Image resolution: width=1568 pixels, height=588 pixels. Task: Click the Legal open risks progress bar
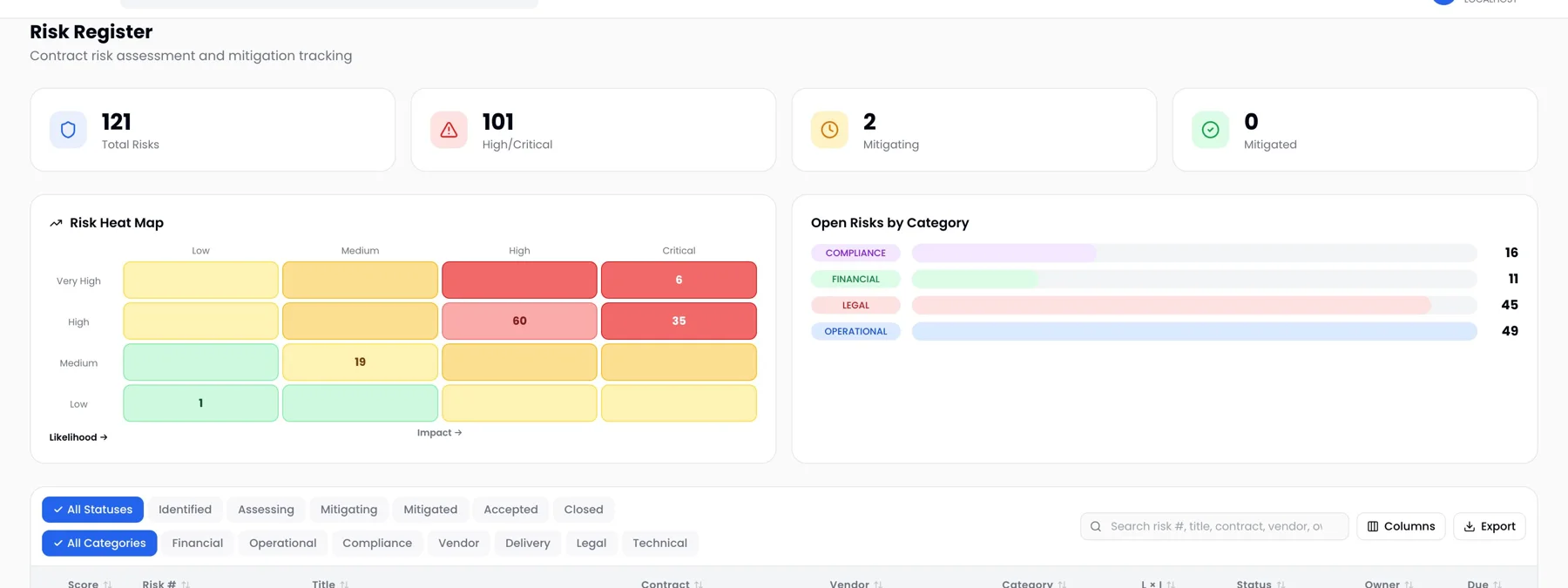[1194, 305]
